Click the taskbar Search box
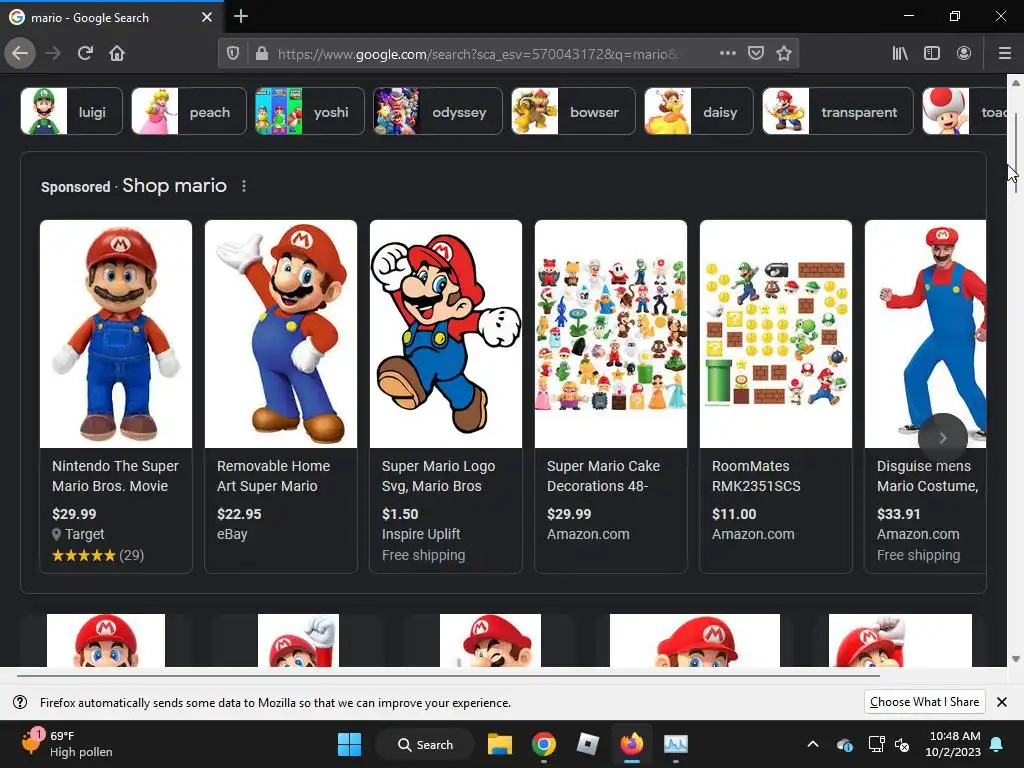The height and width of the screenshot is (768, 1024). 425,744
